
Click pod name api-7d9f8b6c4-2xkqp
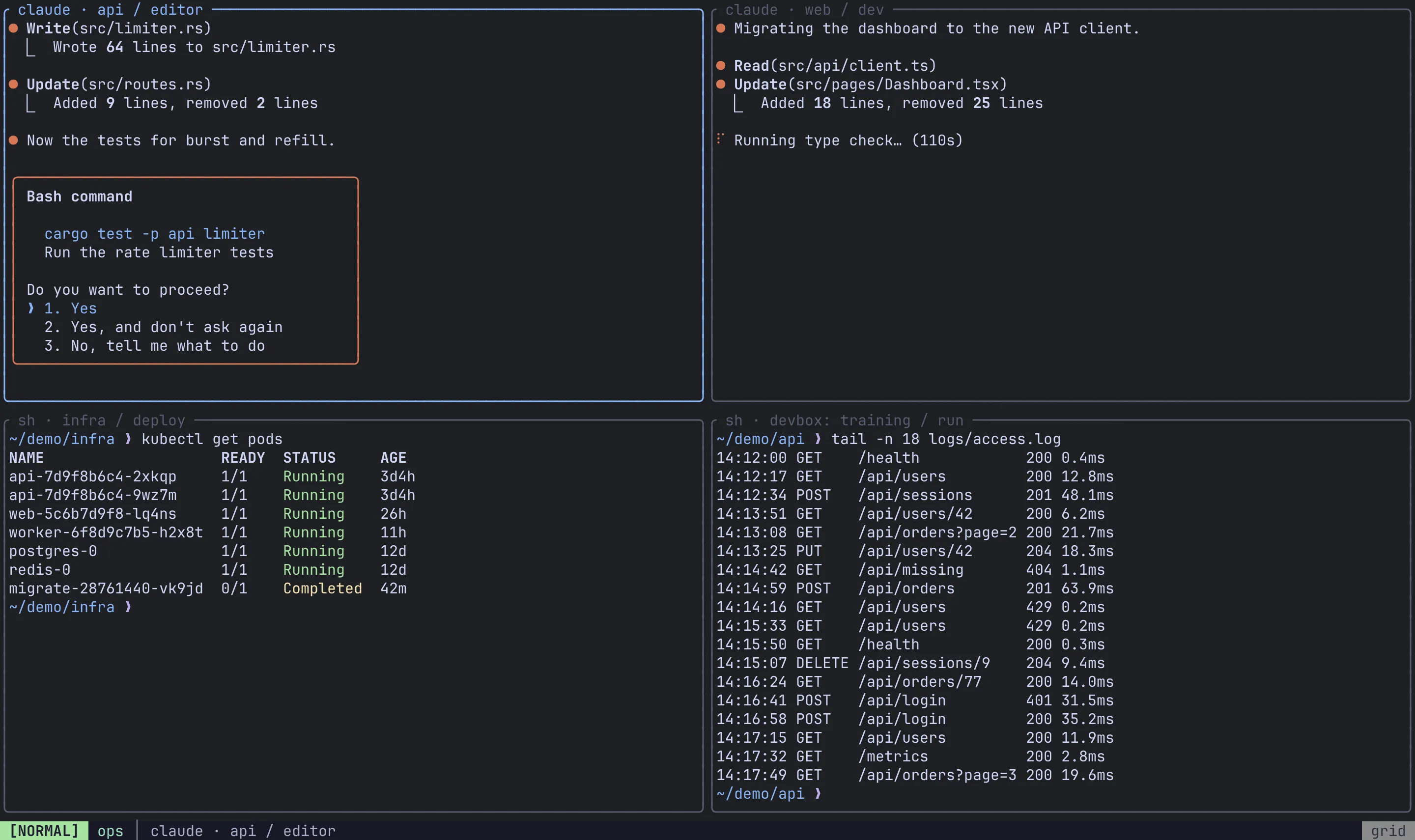93,476
